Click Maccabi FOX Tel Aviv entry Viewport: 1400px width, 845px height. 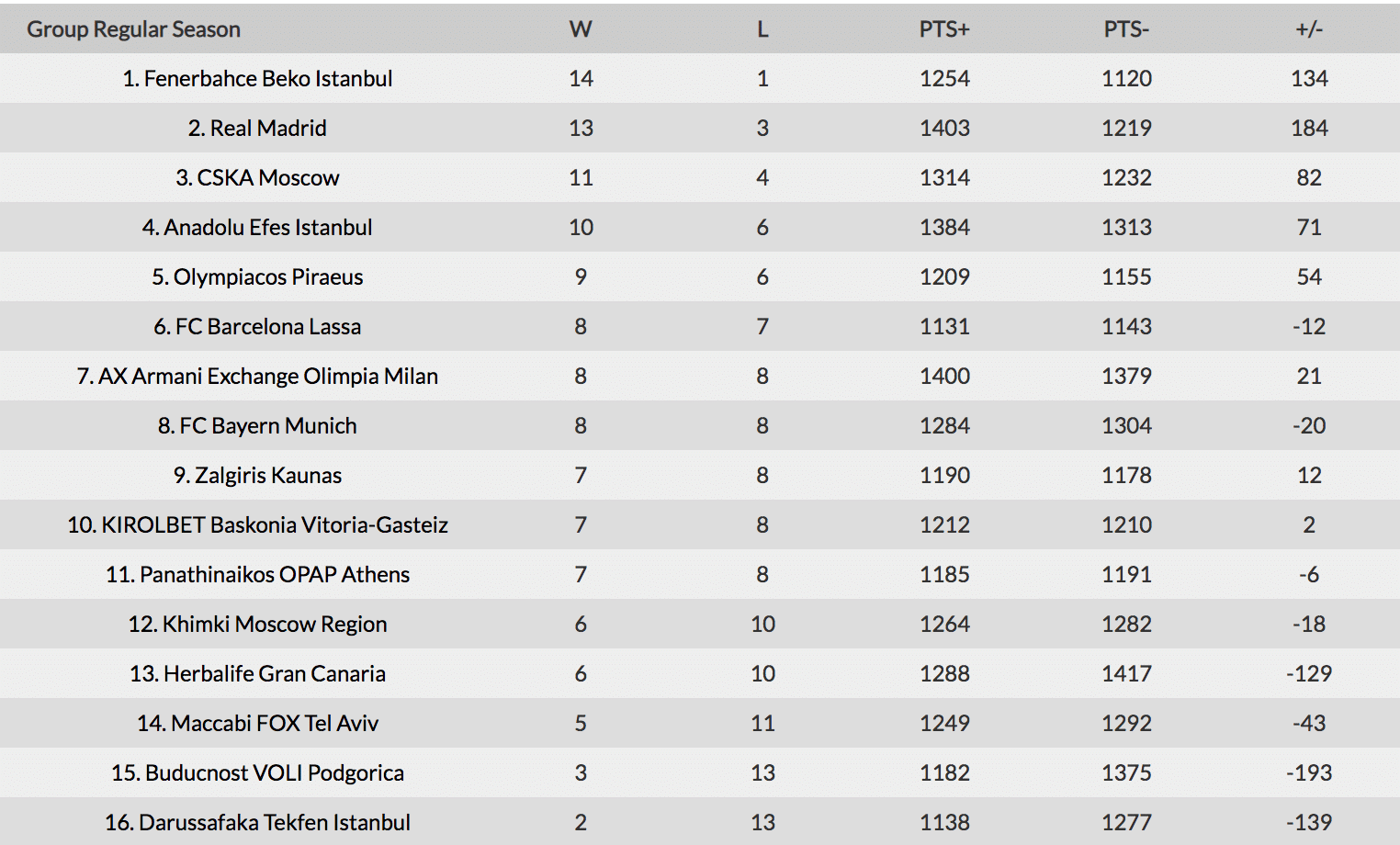tap(257, 724)
